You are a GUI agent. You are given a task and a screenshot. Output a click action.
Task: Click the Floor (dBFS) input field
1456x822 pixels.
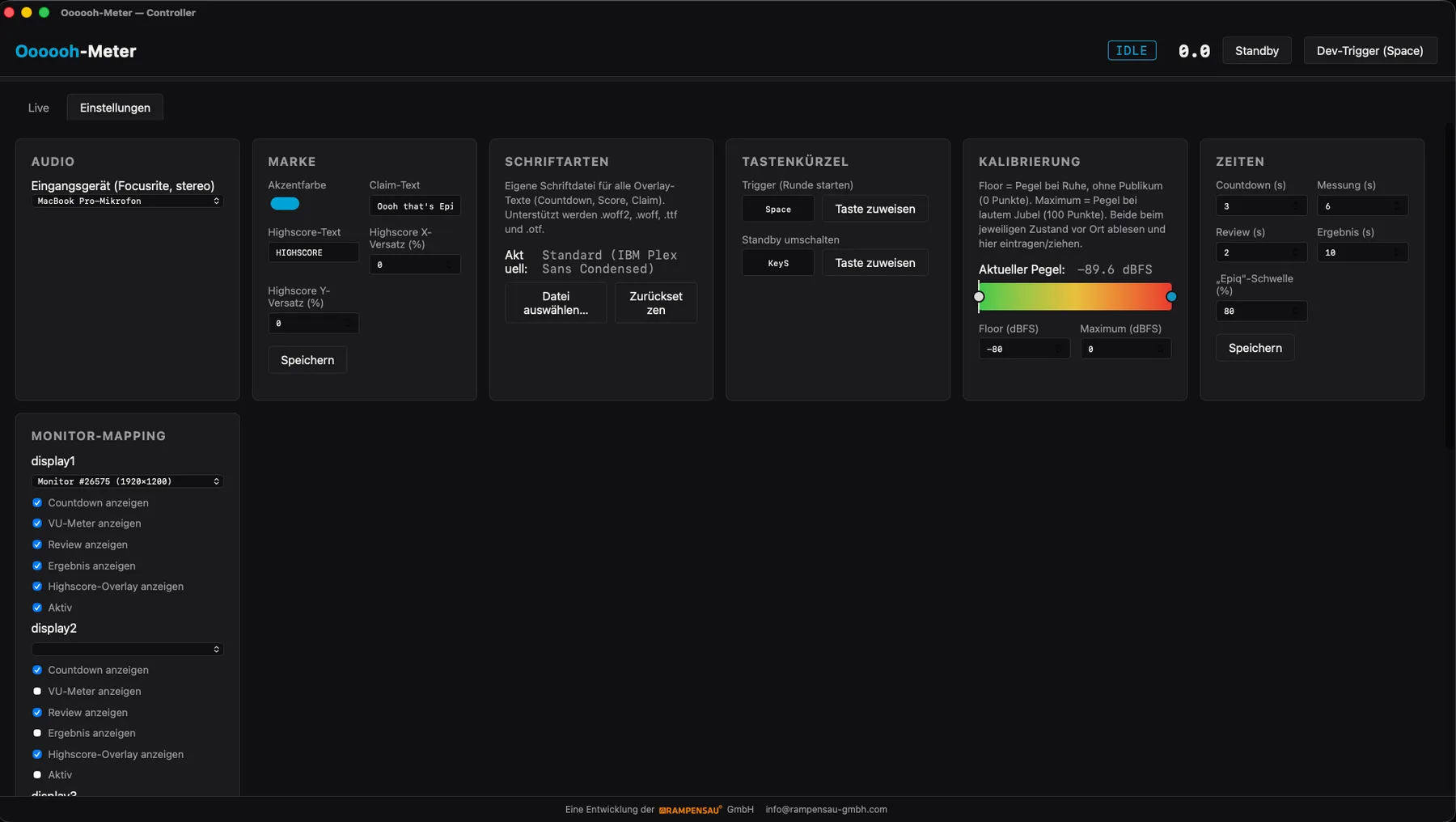tap(1024, 349)
